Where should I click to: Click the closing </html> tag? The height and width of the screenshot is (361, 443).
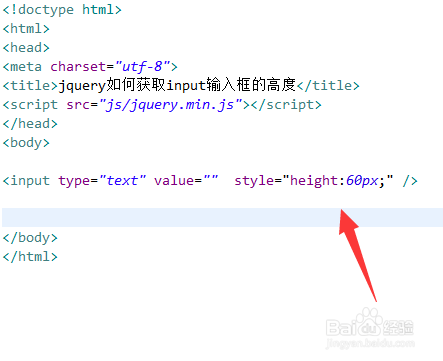[x=30, y=257]
